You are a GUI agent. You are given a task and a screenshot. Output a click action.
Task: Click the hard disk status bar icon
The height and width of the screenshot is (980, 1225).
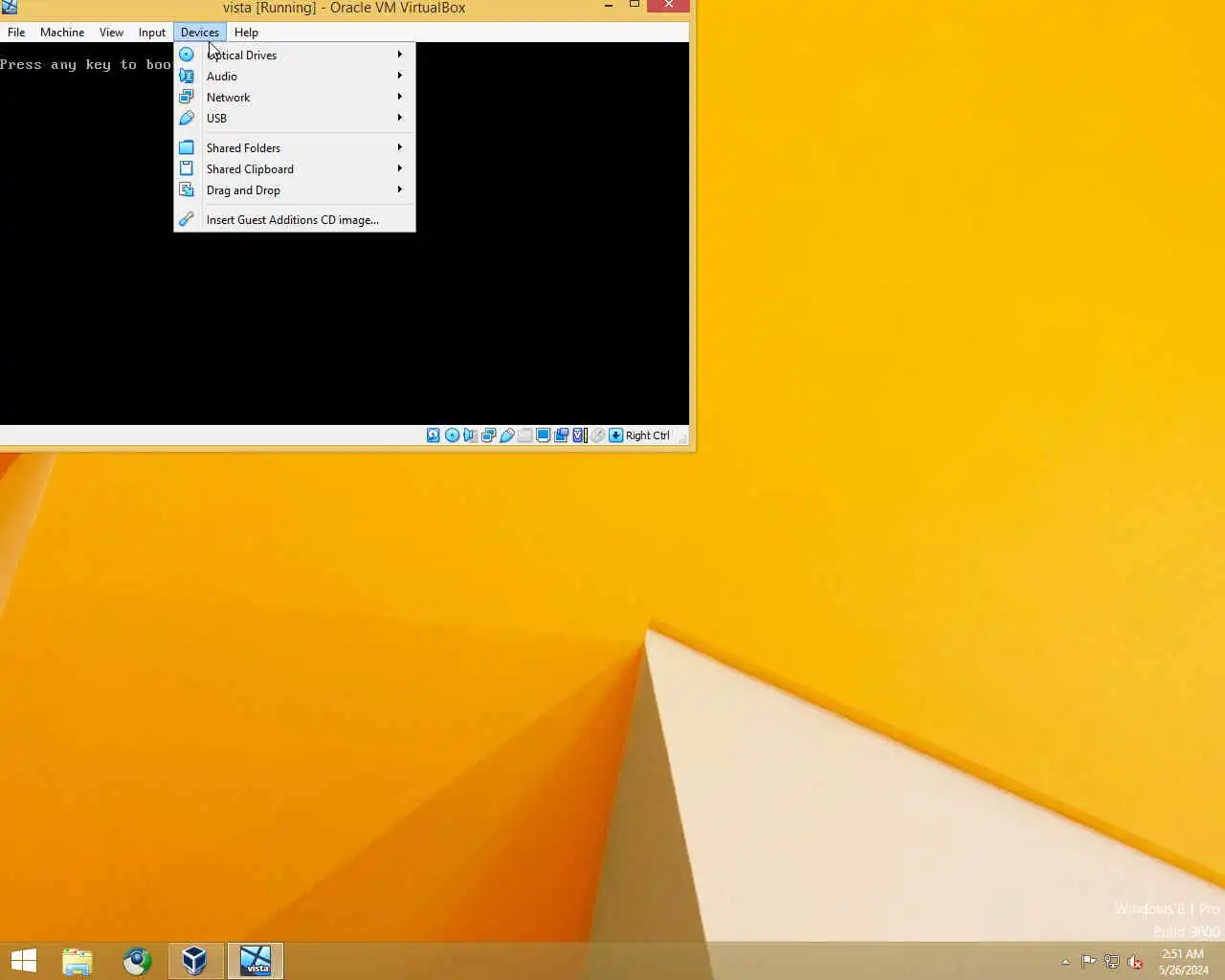(434, 435)
